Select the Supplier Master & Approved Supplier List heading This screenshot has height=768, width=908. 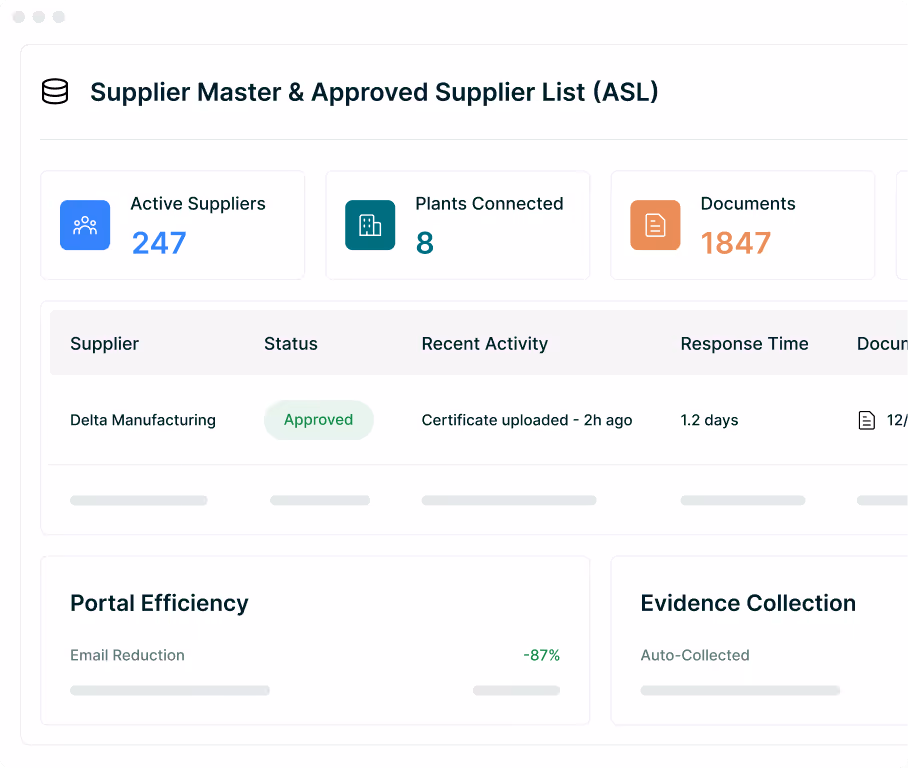point(374,92)
